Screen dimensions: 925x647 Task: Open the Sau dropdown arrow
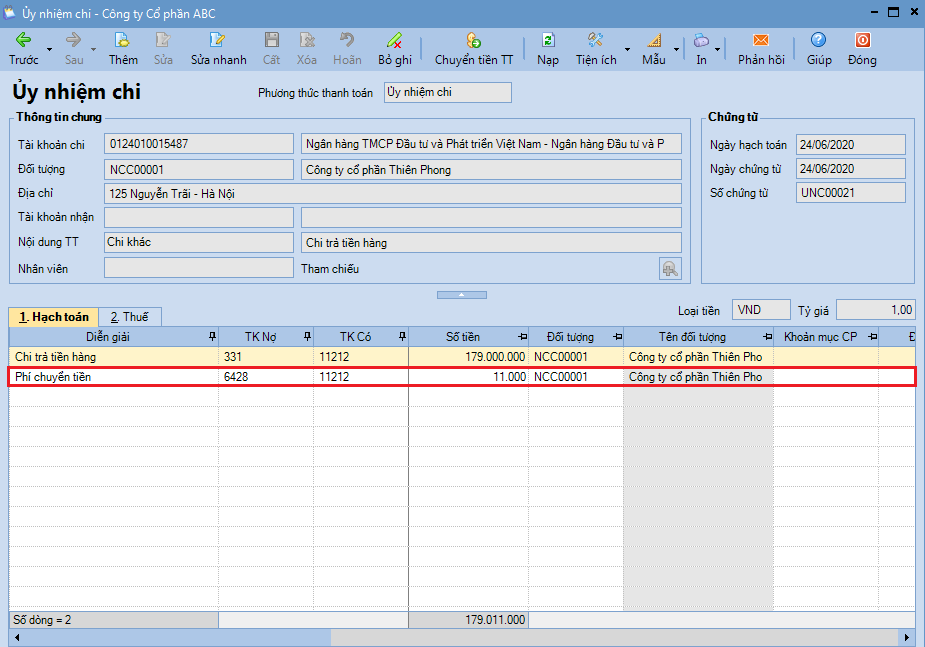pyautogui.click(x=93, y=50)
